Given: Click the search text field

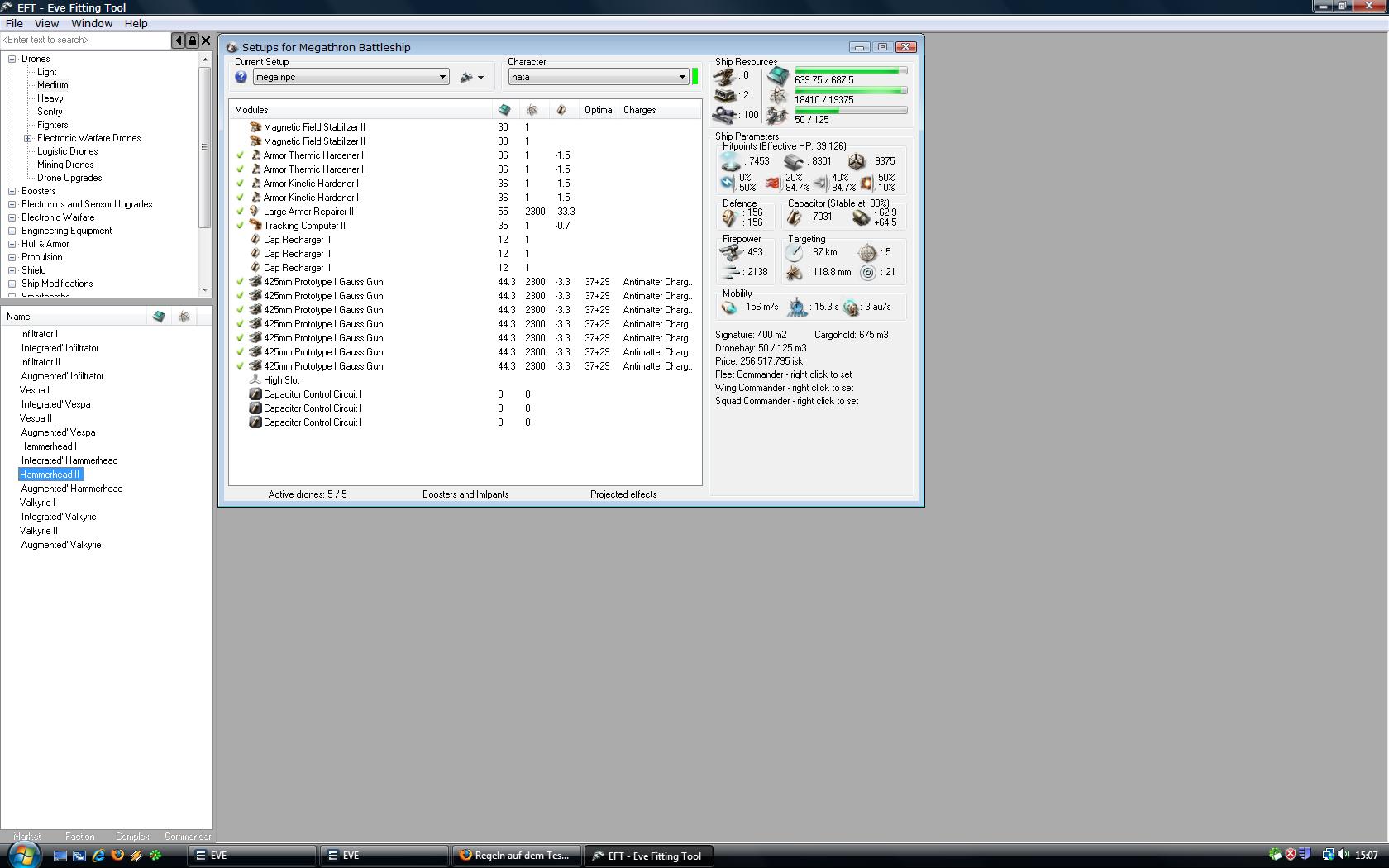Looking at the screenshot, I should point(86,40).
